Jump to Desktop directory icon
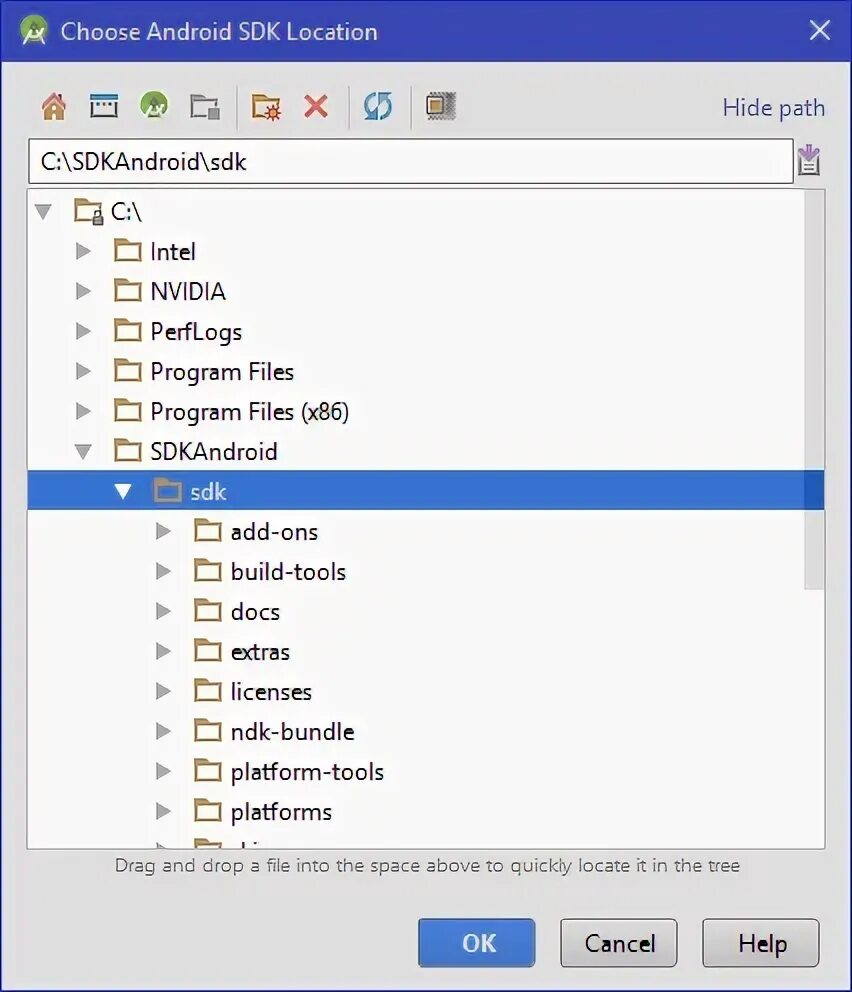 click(x=104, y=106)
